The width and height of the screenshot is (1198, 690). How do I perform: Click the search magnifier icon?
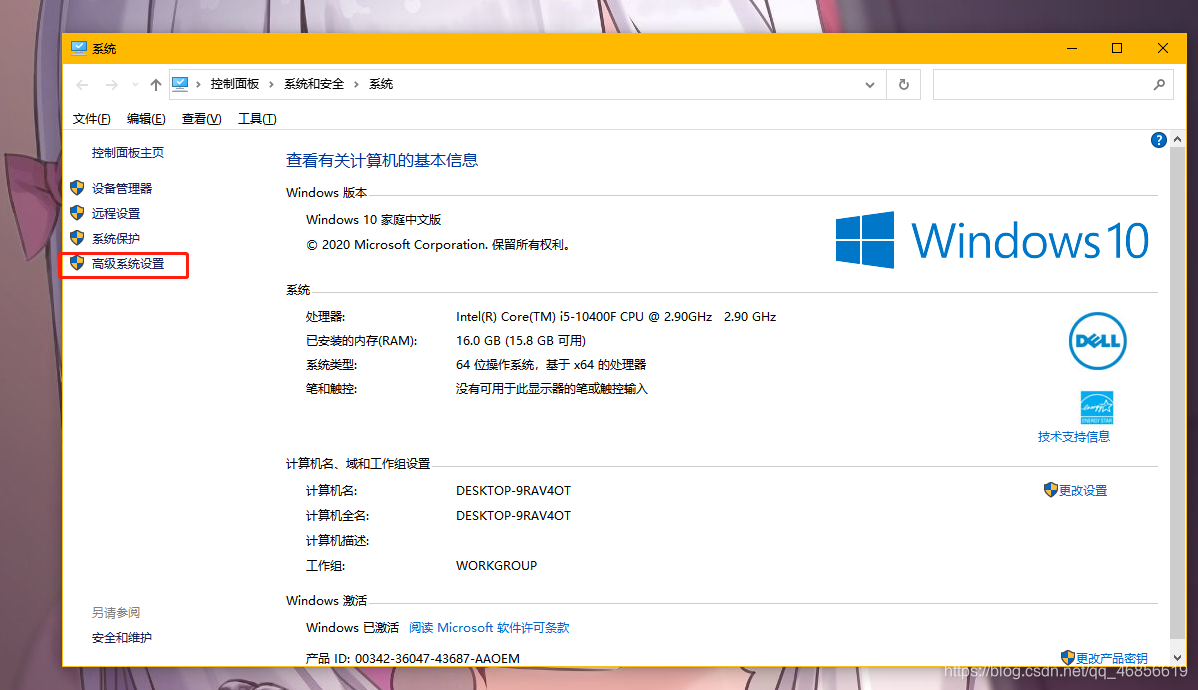click(x=1159, y=85)
